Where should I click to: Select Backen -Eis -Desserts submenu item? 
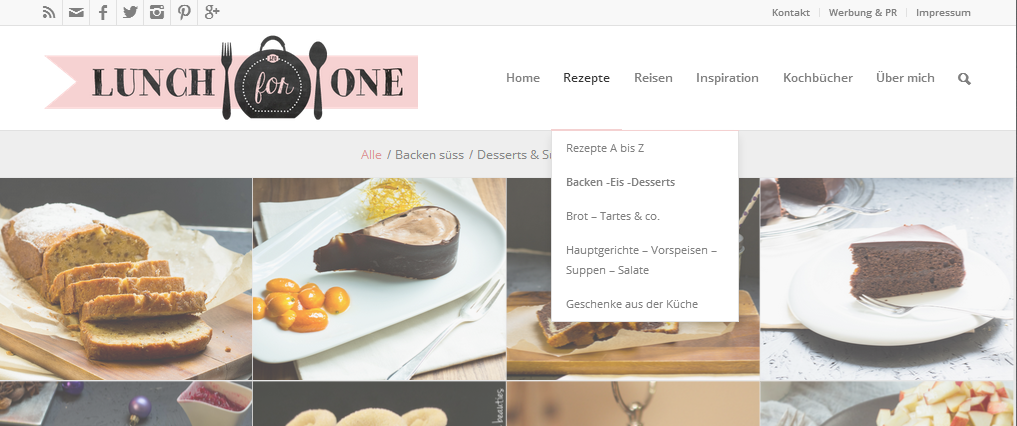[621, 182]
